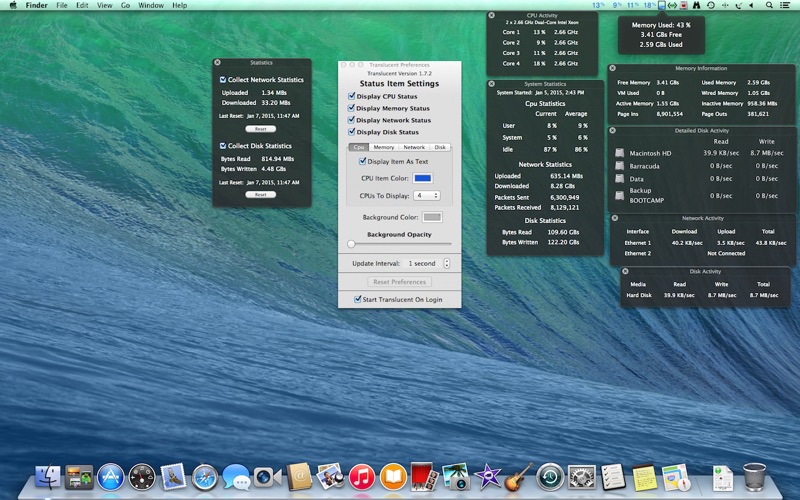Image resolution: width=800 pixels, height=500 pixels.
Task: Open the Edit menu
Action: click(x=82, y=5)
